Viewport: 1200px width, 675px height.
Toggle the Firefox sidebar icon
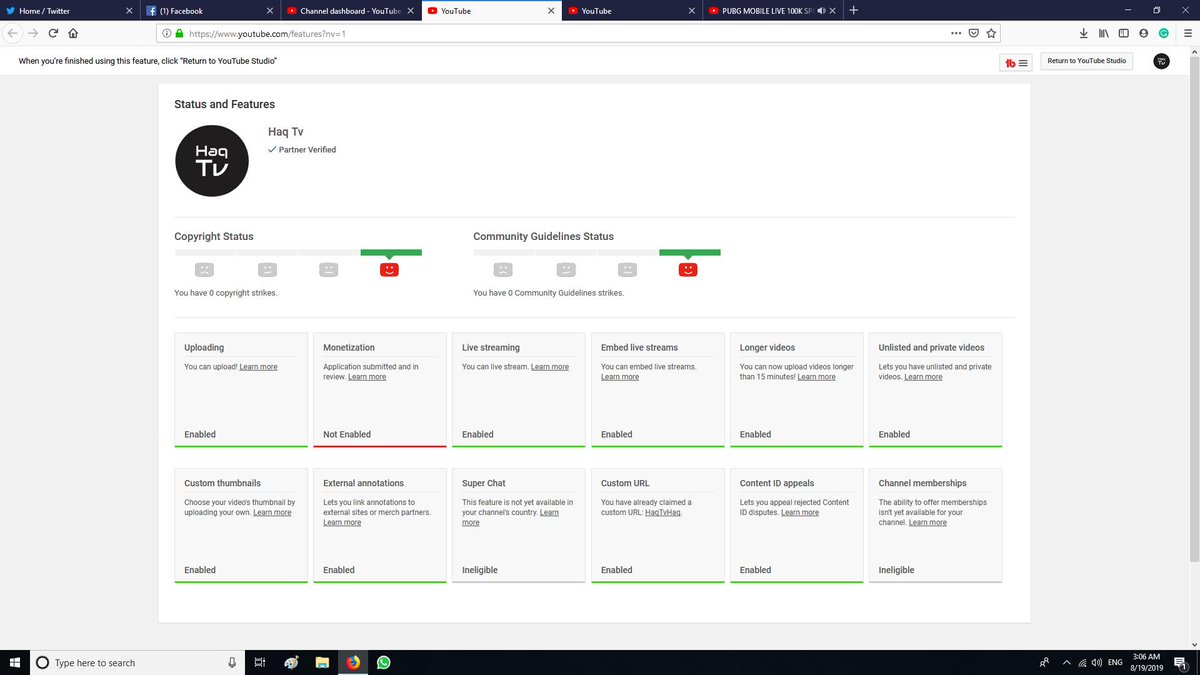point(1124,33)
